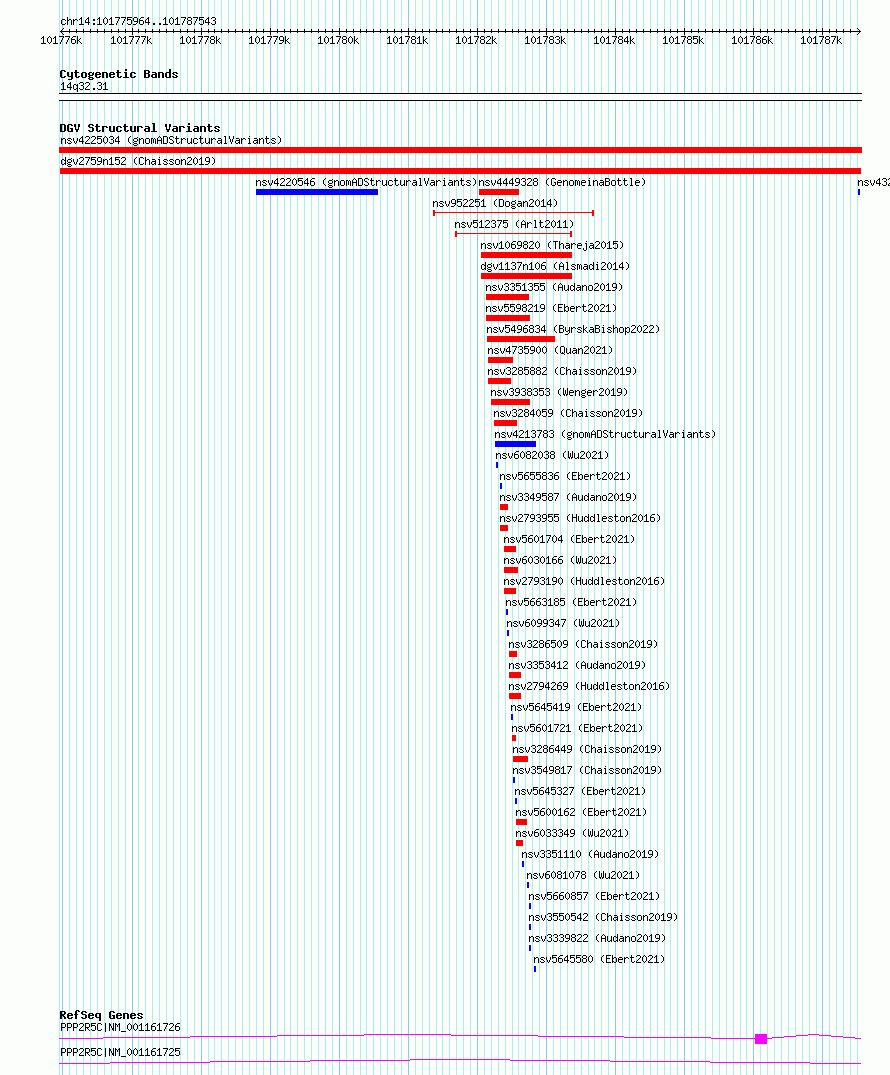Click nsv5645580 (Ebert2021) label
This screenshot has height=1075, width=890.
[x=599, y=959]
